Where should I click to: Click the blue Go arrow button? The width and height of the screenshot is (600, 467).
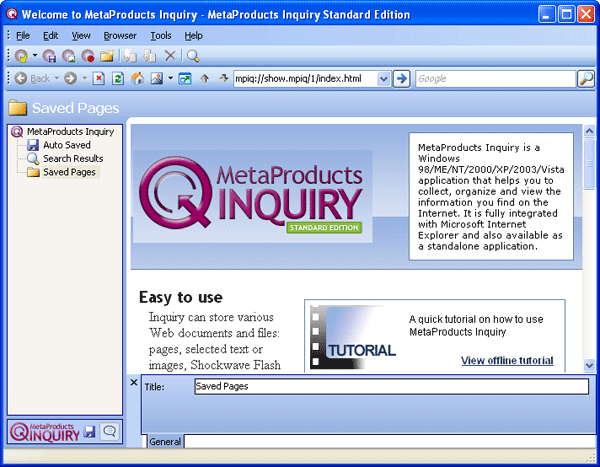[401, 79]
